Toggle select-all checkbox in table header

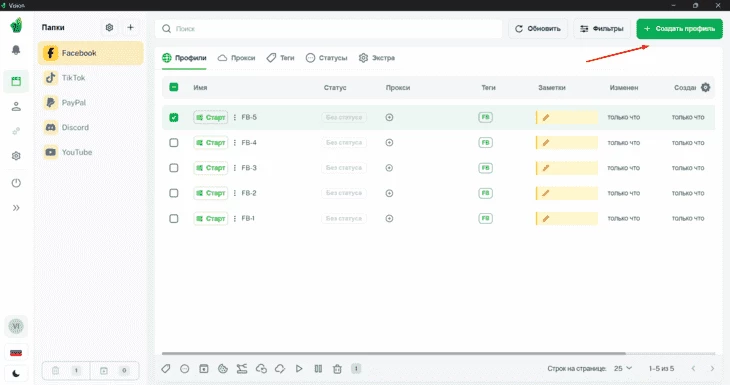pyautogui.click(x=174, y=87)
